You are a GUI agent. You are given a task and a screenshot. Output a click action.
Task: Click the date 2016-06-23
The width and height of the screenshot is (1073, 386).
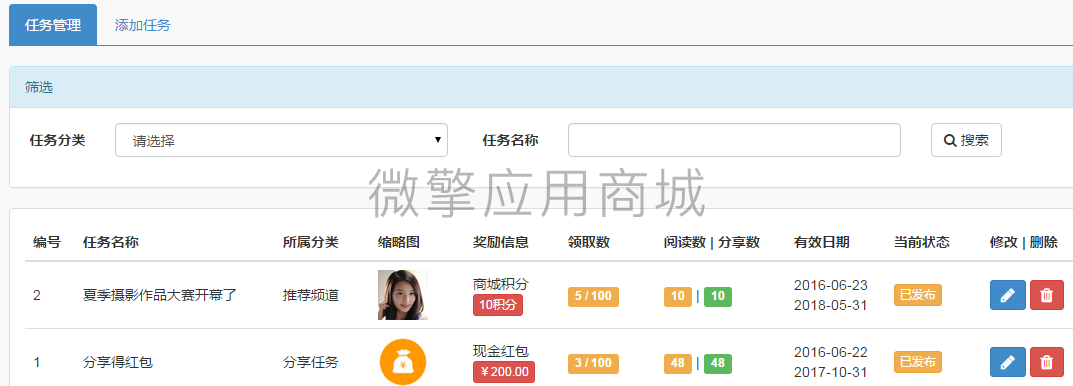[831, 285]
